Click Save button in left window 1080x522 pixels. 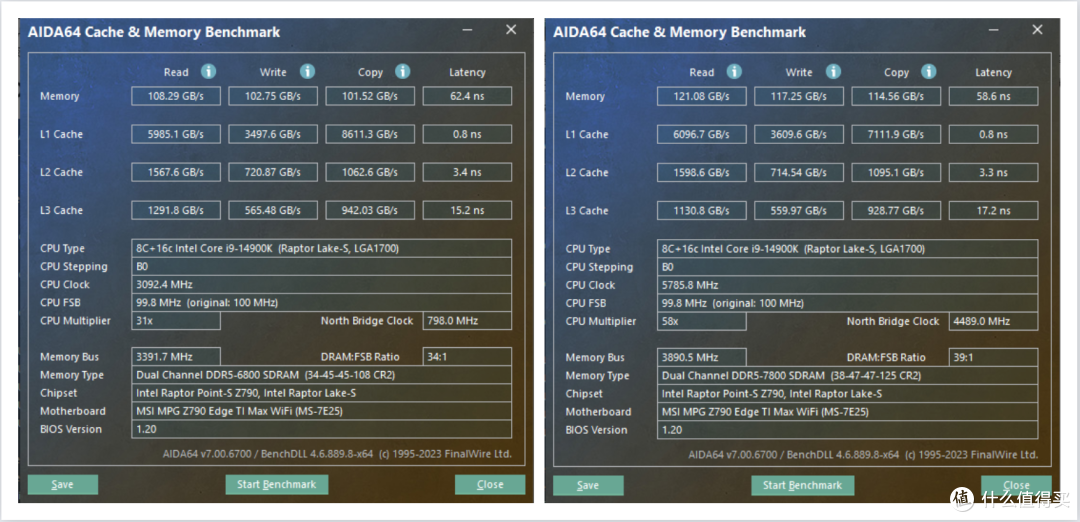pyautogui.click(x=63, y=485)
